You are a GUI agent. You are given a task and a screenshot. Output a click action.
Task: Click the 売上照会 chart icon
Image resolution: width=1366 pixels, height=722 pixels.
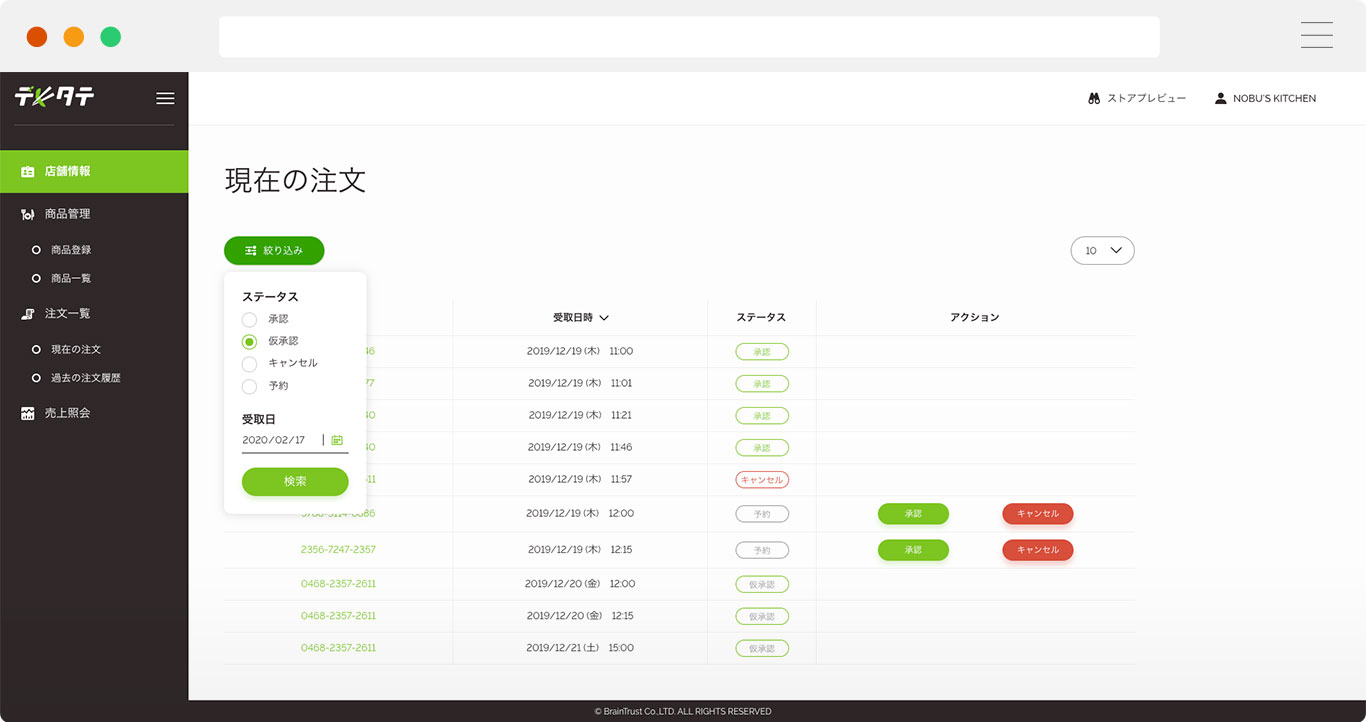tap(28, 413)
